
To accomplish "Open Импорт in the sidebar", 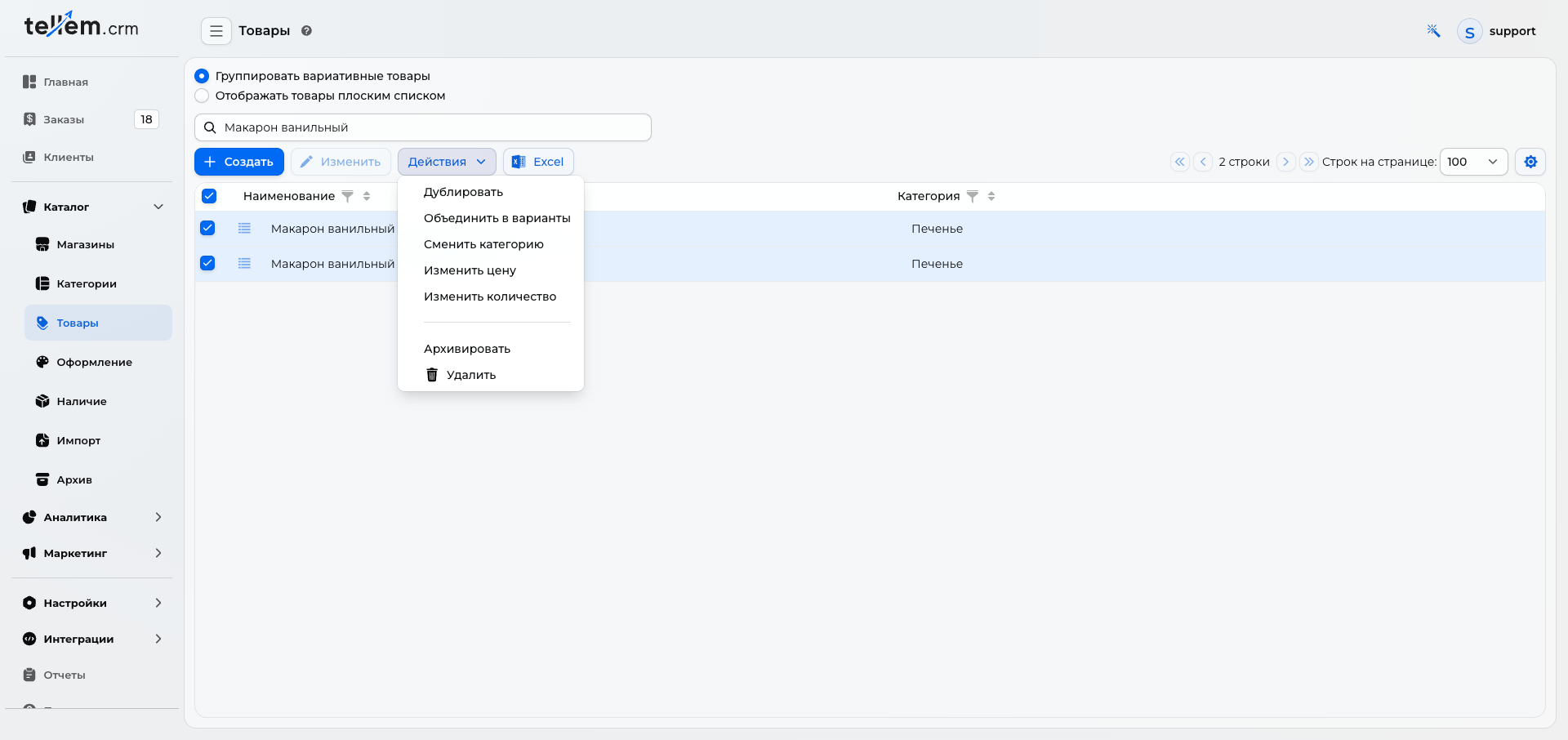I will pos(98,440).
